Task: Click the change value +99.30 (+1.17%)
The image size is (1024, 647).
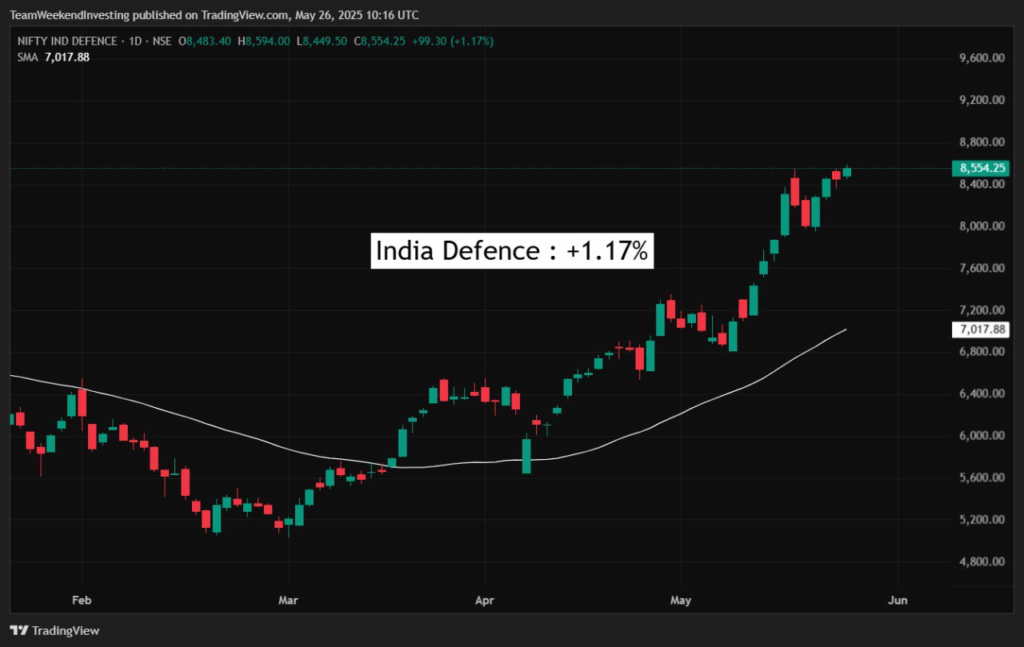Action: [x=453, y=41]
